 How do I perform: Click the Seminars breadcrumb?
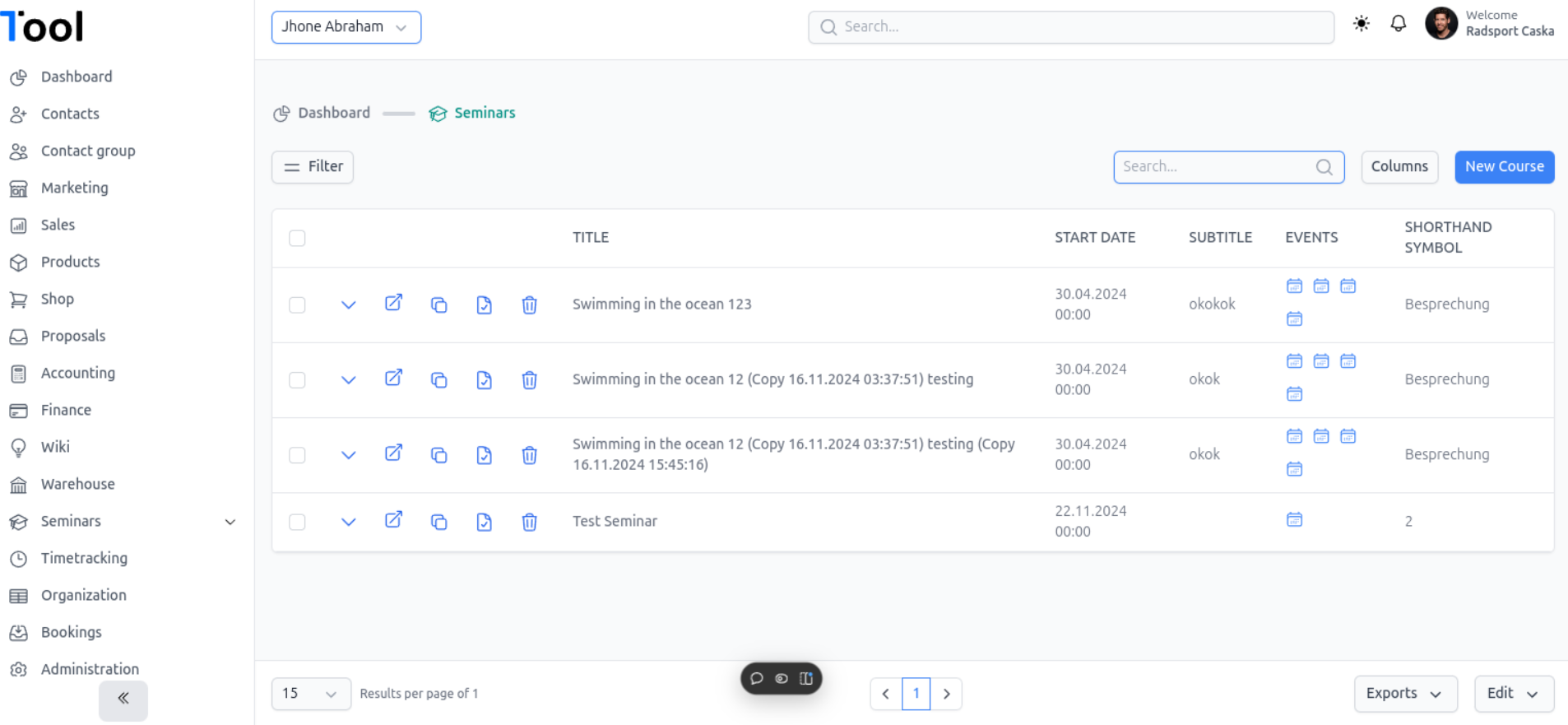pyautogui.click(x=472, y=113)
